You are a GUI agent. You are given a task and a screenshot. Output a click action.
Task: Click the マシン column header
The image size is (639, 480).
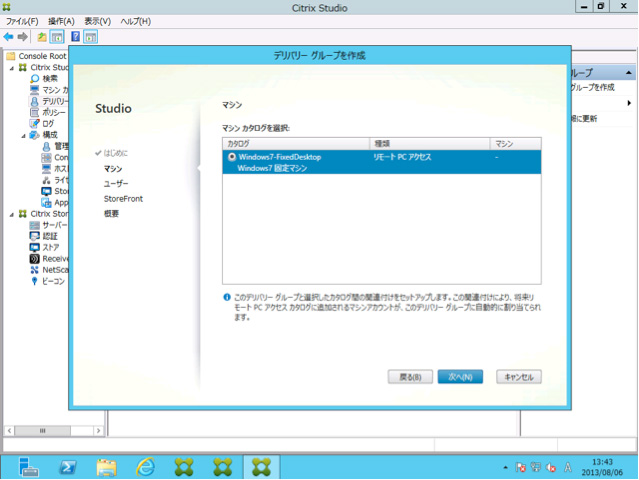(516, 144)
